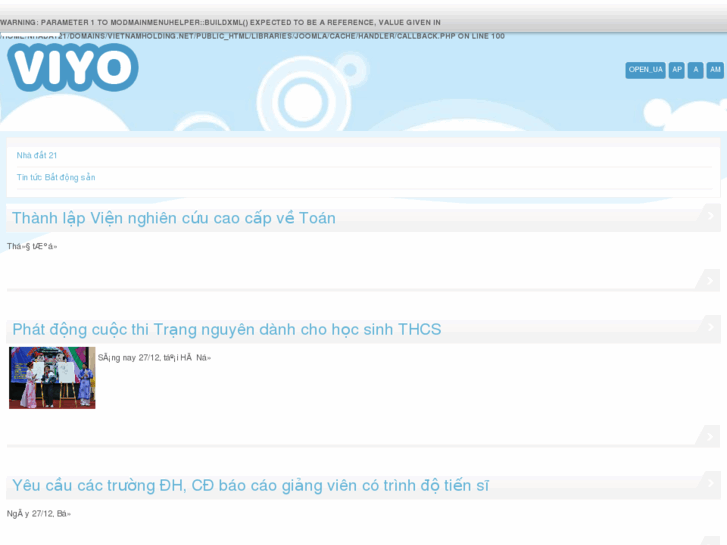Select the AM button in header
This screenshot has width=727, height=545.
715,70
